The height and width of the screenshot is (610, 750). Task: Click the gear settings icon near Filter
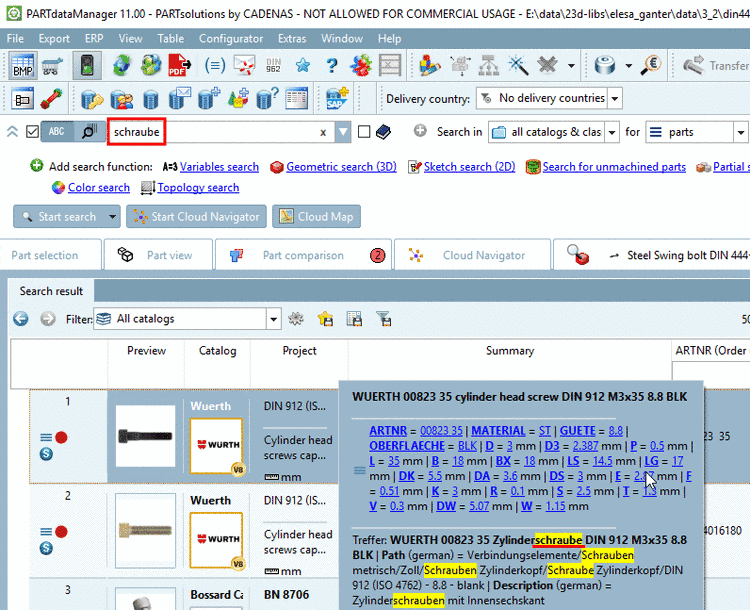coord(296,319)
